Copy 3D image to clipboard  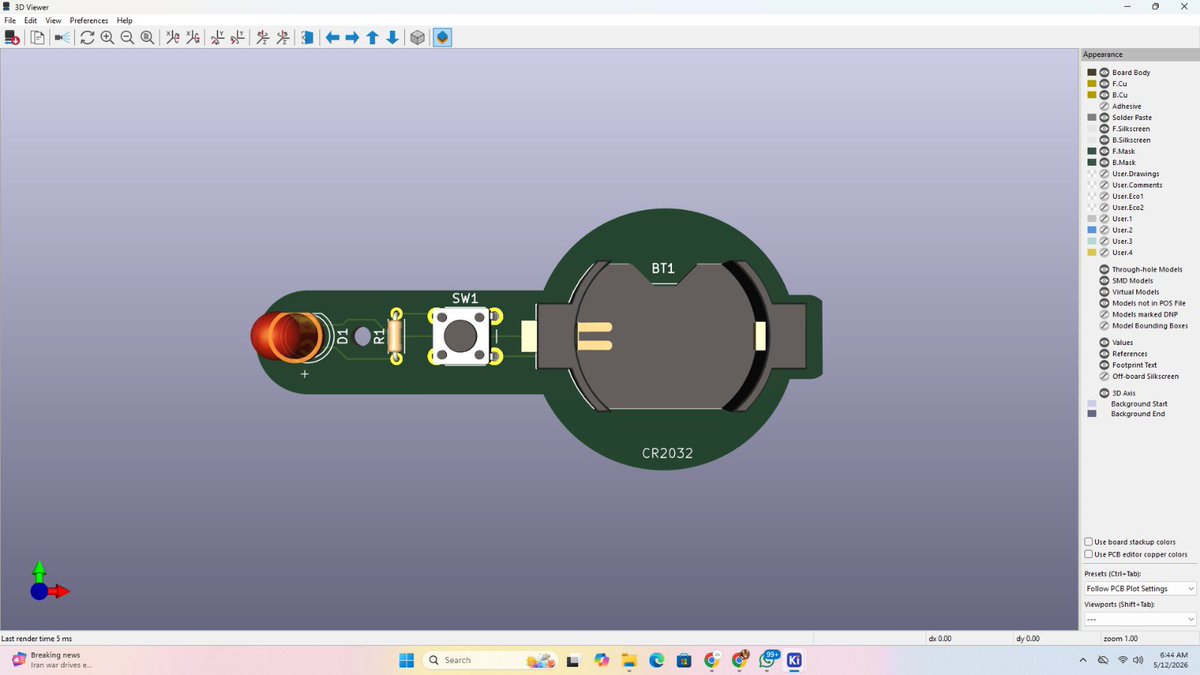click(37, 37)
